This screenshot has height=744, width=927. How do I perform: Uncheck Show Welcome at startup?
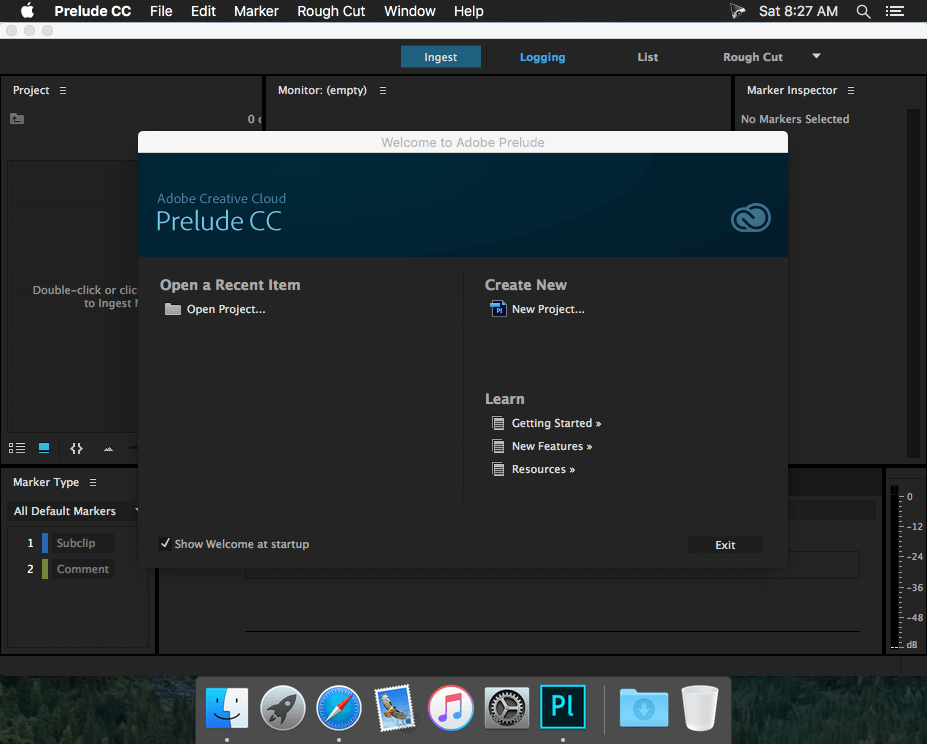[x=165, y=543]
